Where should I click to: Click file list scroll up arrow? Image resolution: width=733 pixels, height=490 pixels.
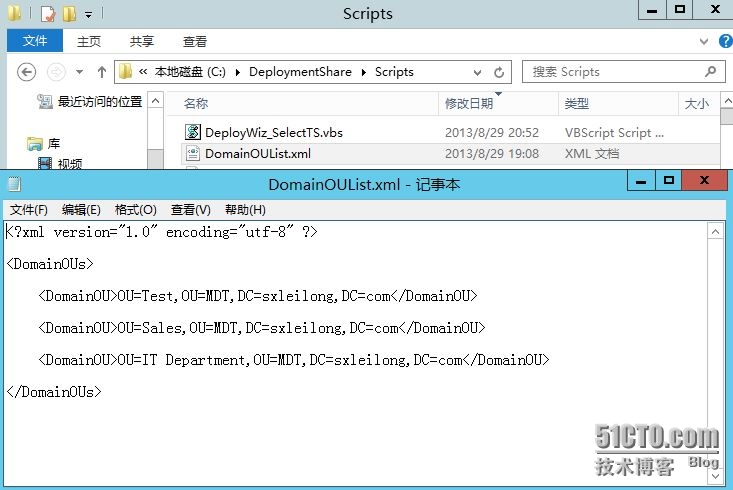coord(727,100)
